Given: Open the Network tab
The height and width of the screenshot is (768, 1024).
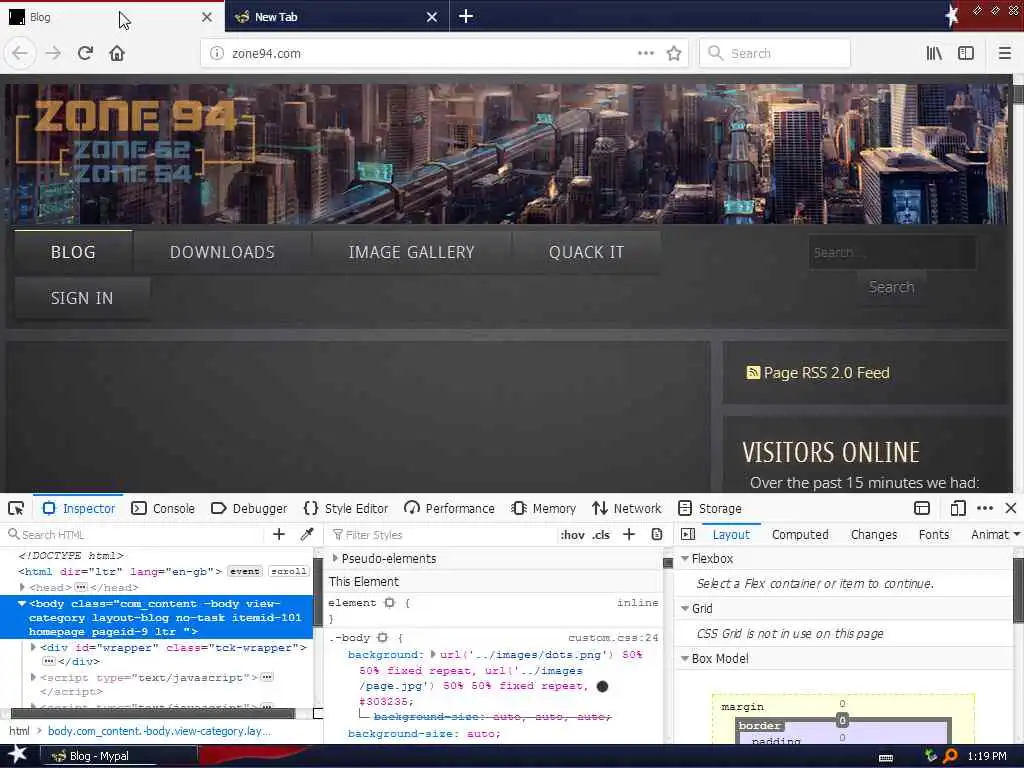Looking at the screenshot, I should 626,508.
